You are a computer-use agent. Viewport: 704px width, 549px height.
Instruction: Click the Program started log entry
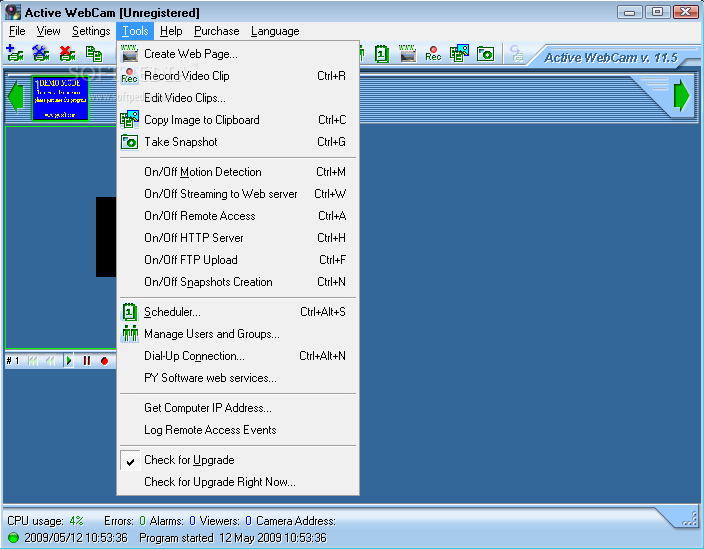233,538
